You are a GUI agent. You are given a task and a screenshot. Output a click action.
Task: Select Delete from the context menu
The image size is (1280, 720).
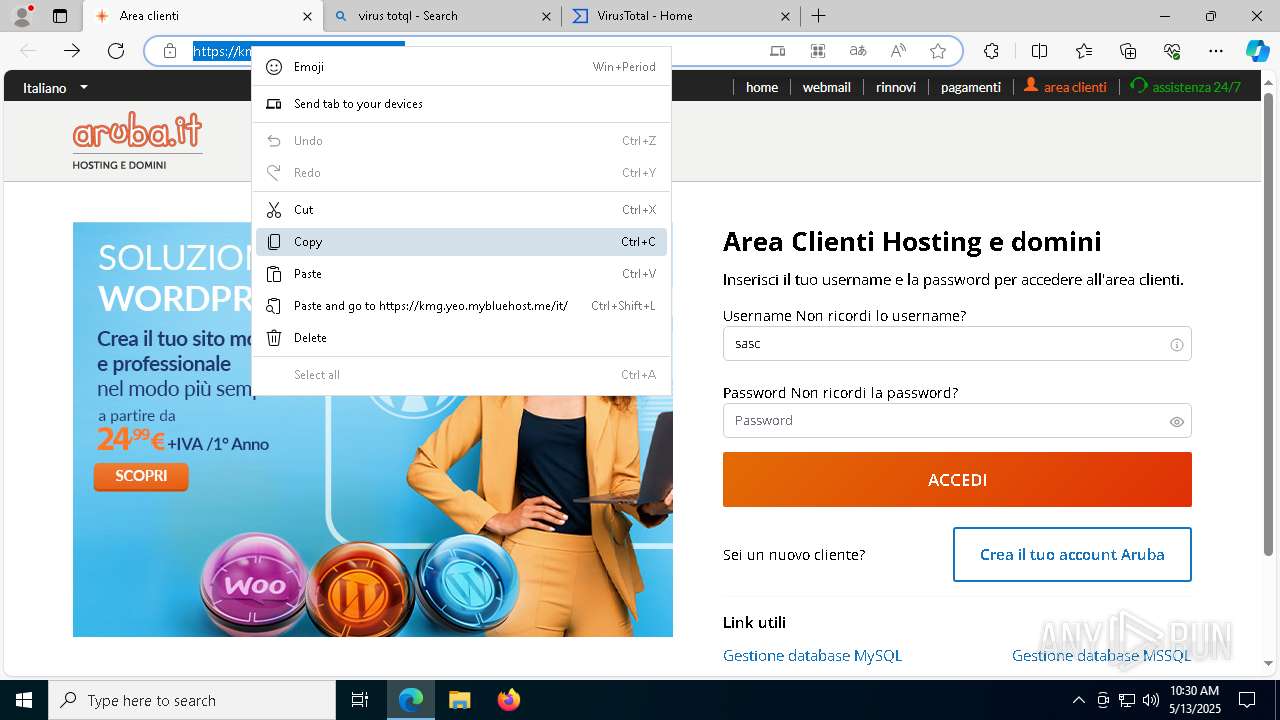(461, 338)
